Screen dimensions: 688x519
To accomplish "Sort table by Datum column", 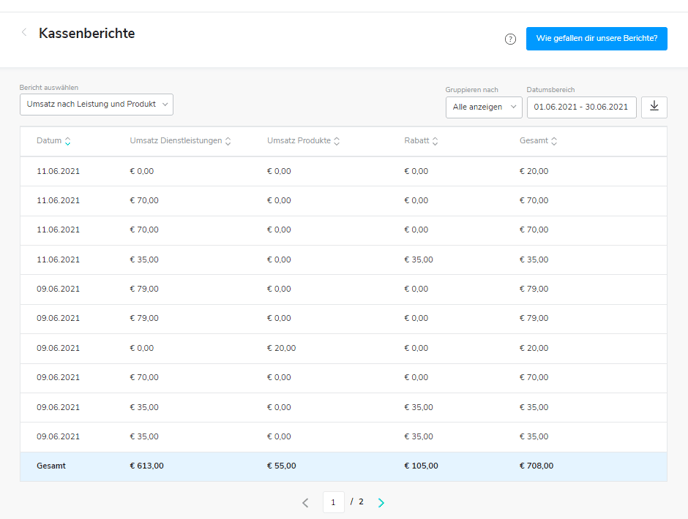I will point(68,141).
